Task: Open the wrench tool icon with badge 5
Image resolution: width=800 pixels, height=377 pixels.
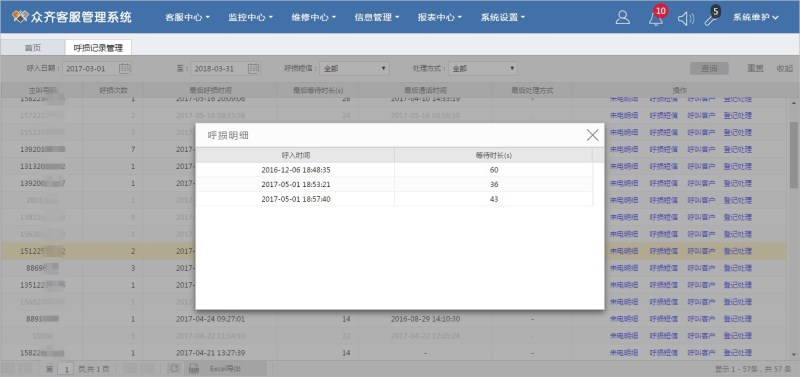Action: point(711,17)
